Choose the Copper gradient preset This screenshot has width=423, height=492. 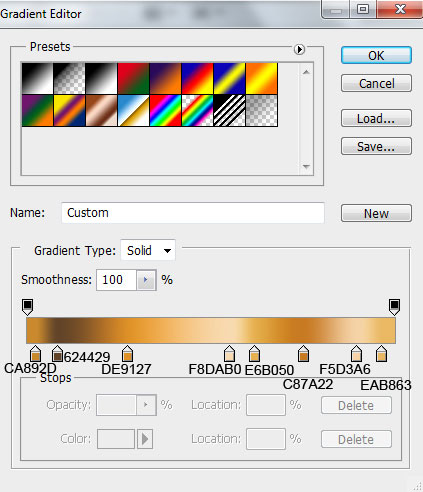(x=101, y=110)
